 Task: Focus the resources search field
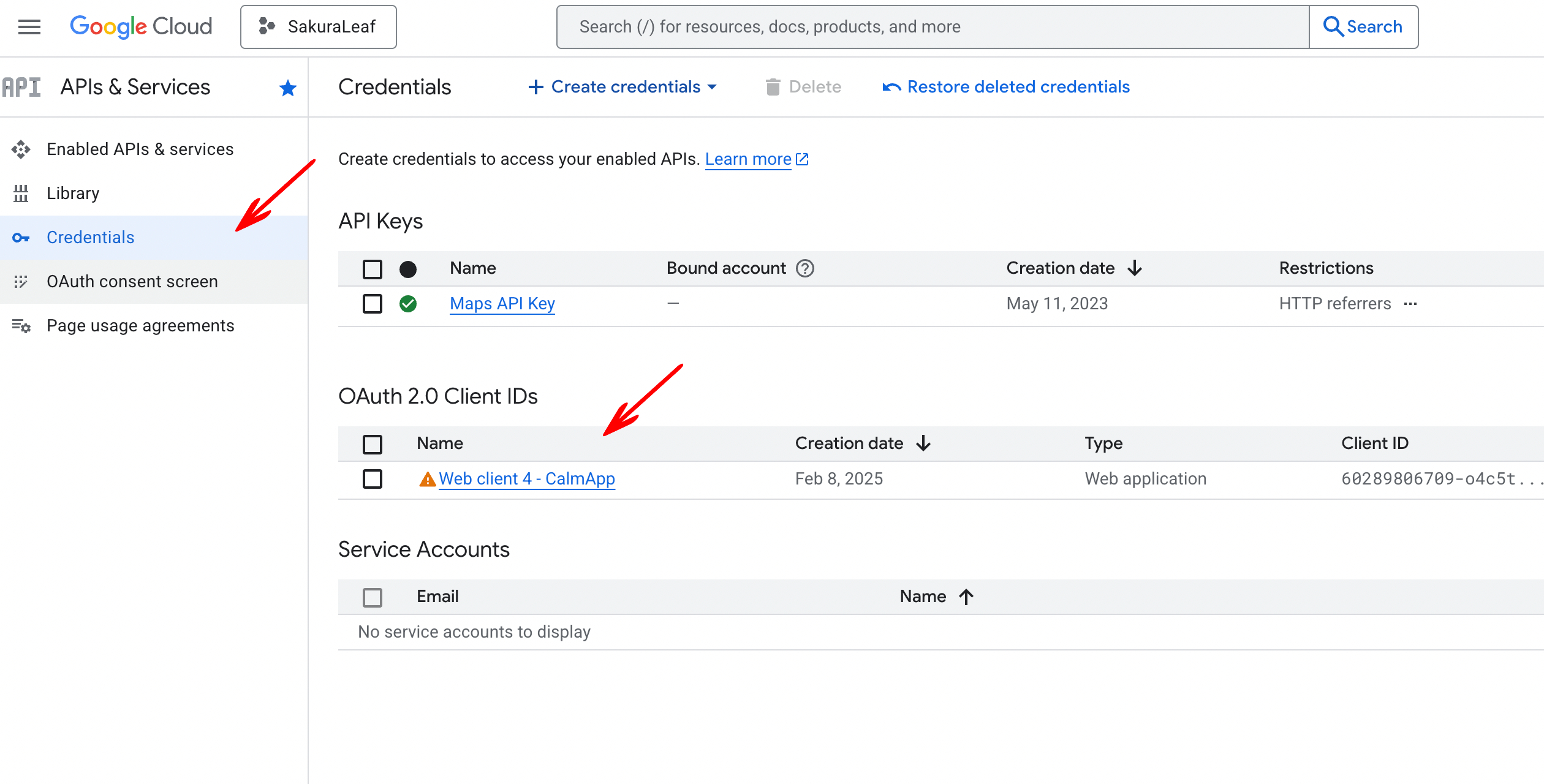click(933, 27)
